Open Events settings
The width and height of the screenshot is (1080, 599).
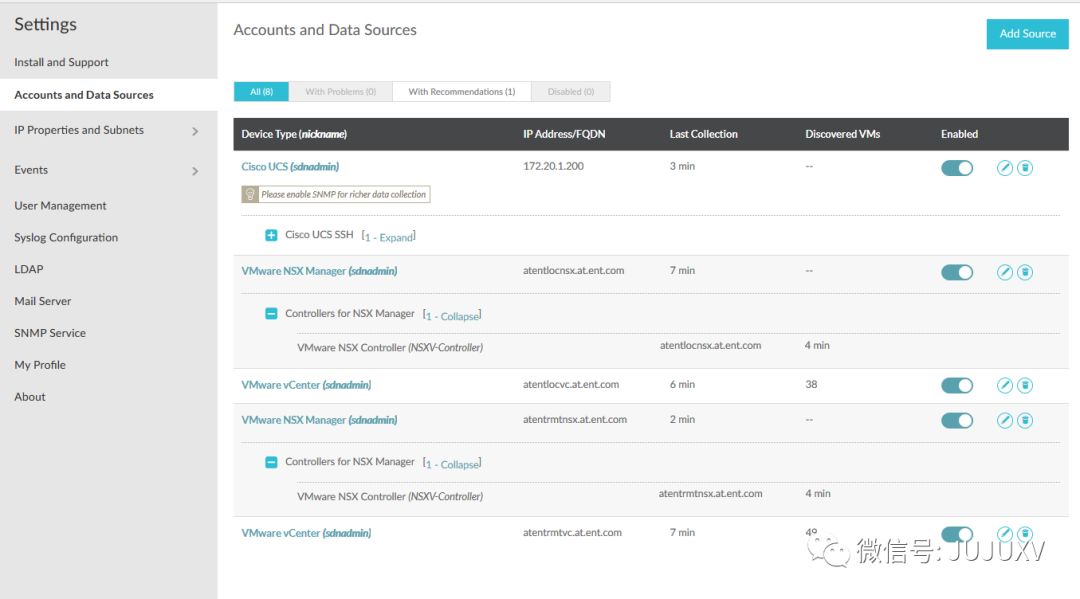coord(31,170)
